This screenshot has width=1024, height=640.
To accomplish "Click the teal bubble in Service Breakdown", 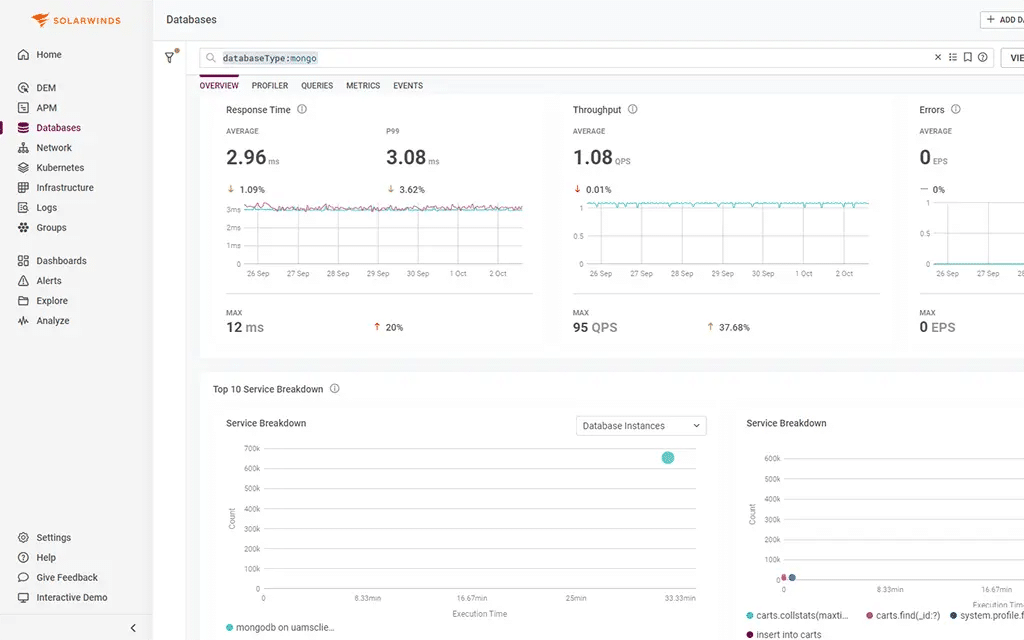I will coord(667,458).
